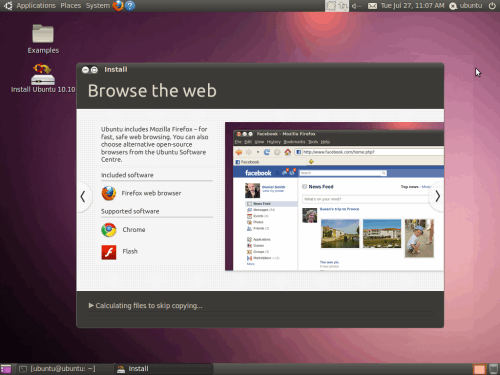Screen dimensions: 500x375
Task: Click the 'Chrome' label text
Action: tap(134, 230)
